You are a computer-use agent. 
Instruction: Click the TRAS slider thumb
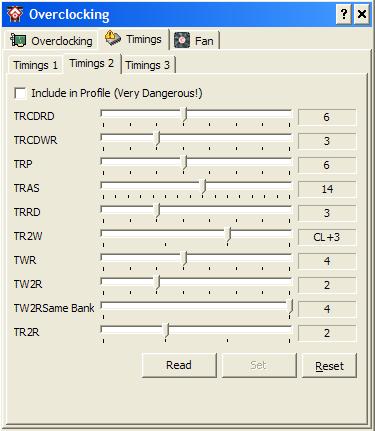204,187
